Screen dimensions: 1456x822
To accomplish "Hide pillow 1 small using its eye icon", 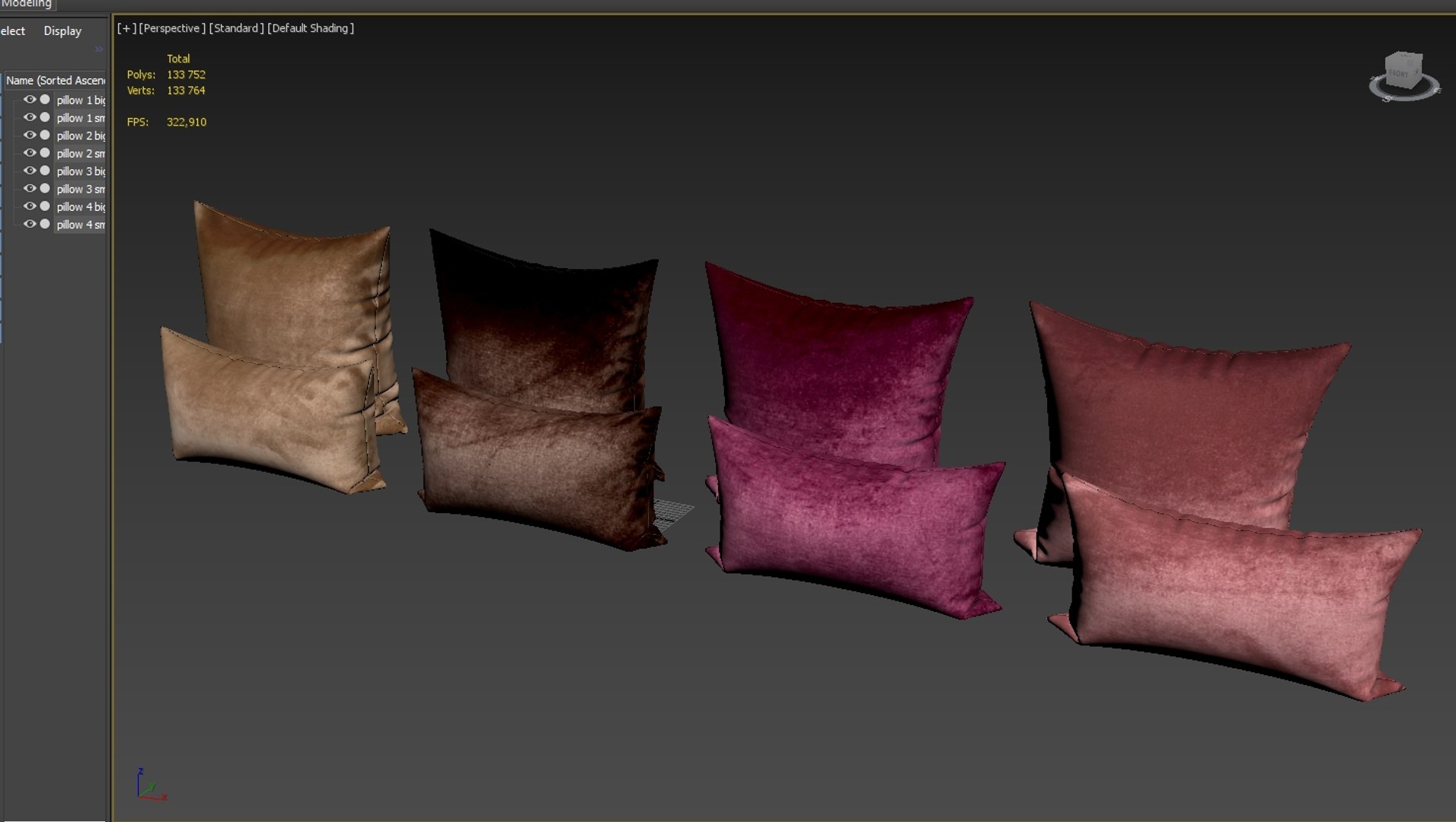I will click(x=30, y=117).
